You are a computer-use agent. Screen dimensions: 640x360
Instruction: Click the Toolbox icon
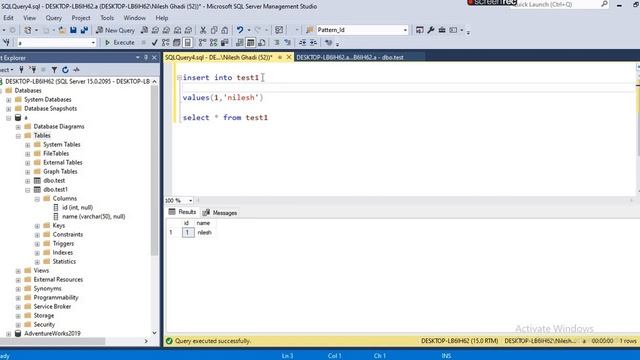(x=442, y=30)
